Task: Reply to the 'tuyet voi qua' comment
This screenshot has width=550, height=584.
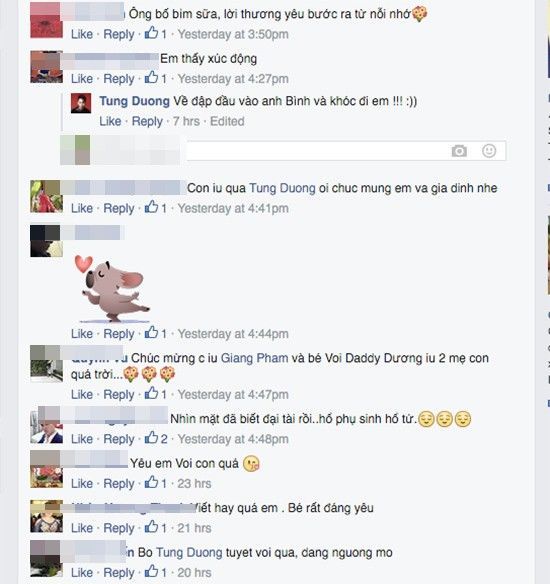Action: [119, 572]
